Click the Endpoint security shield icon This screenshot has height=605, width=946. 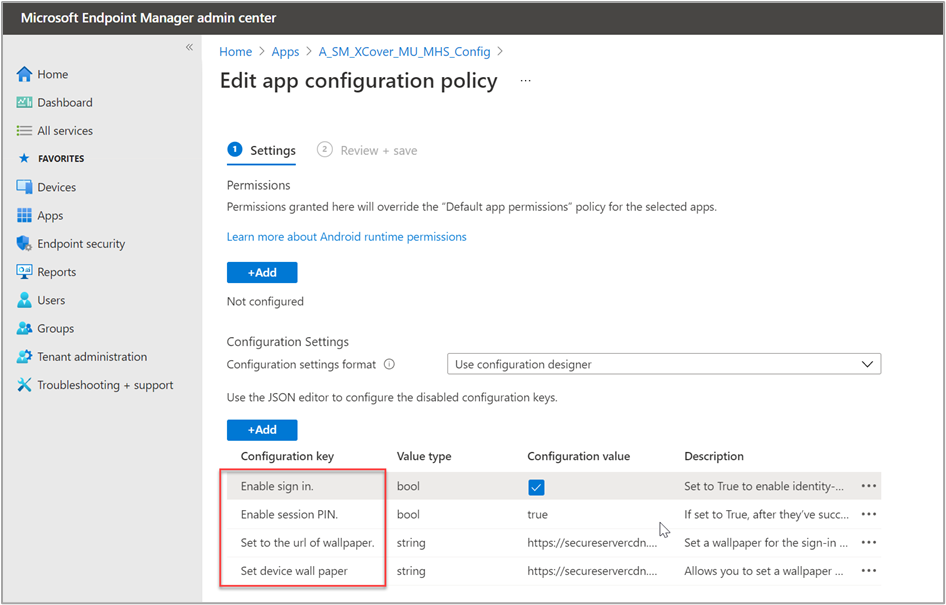25,244
